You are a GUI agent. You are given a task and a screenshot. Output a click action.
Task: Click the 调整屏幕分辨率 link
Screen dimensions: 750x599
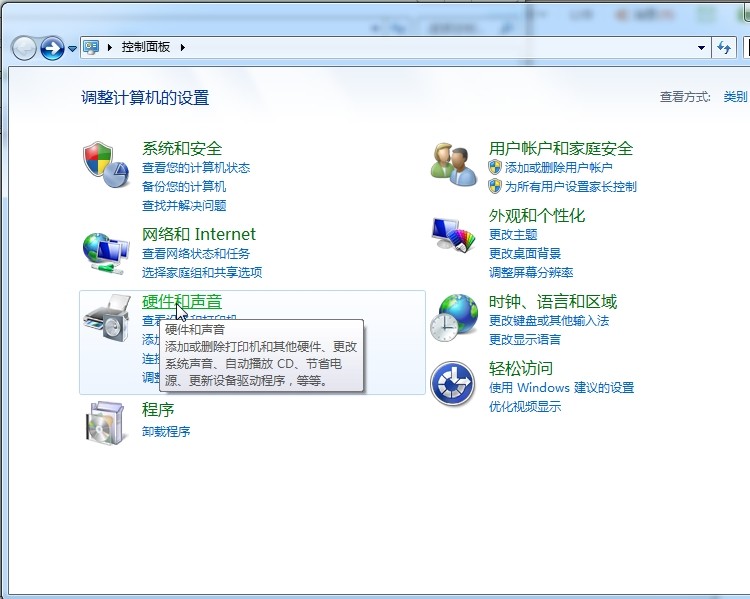(531, 273)
